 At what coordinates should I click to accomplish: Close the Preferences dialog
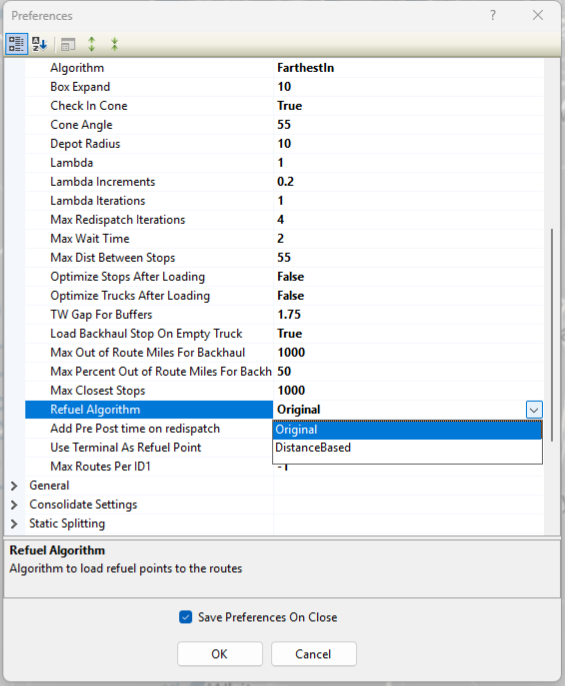tap(538, 15)
